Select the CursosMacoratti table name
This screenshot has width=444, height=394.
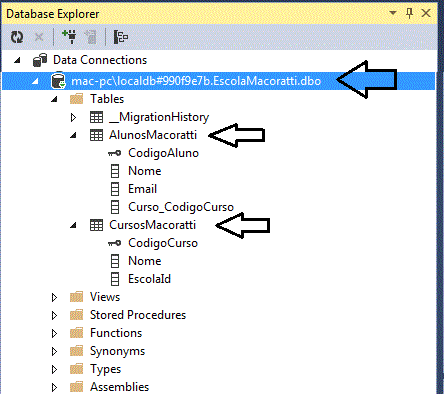(153, 225)
